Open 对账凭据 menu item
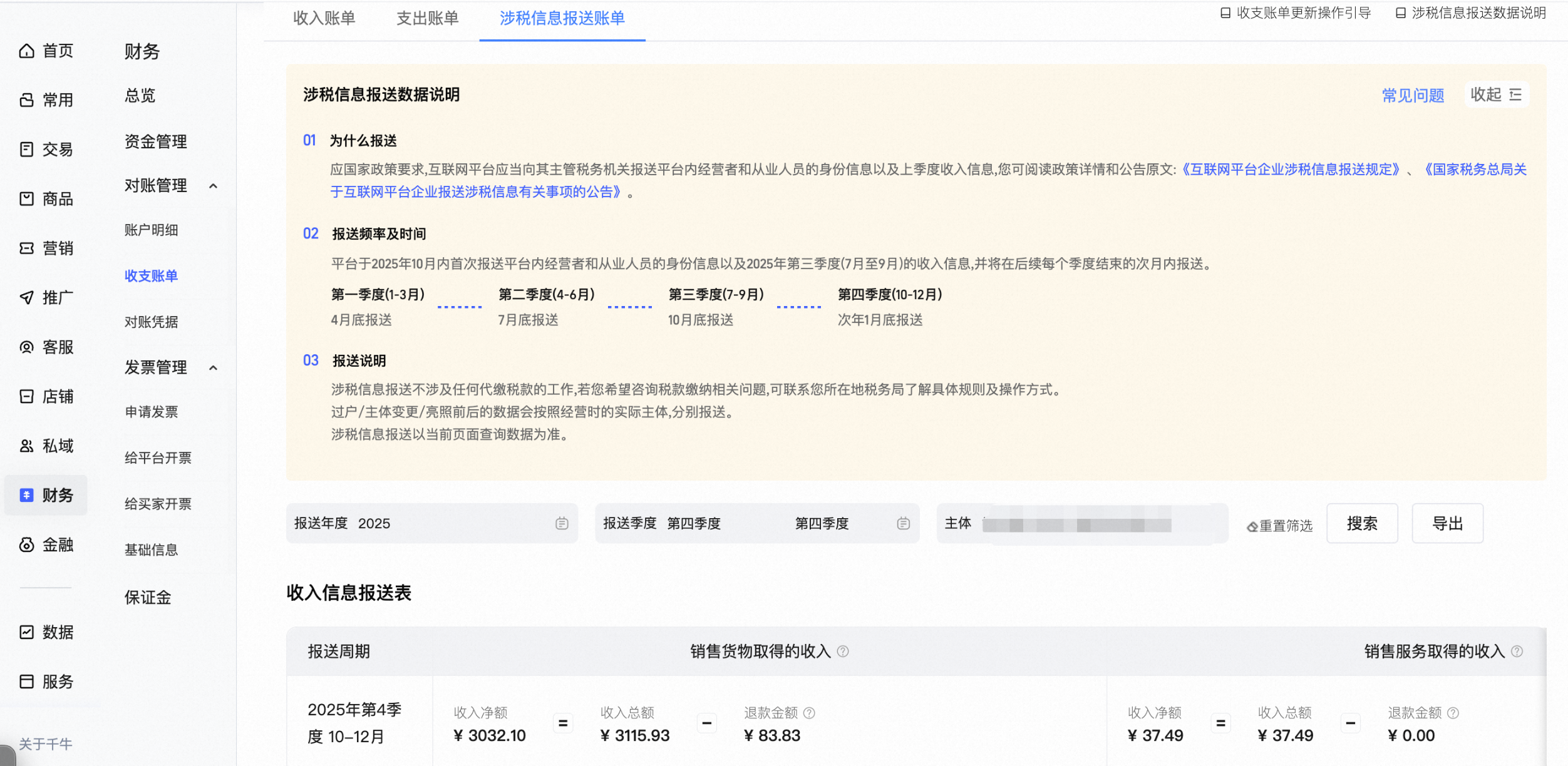 (x=151, y=322)
